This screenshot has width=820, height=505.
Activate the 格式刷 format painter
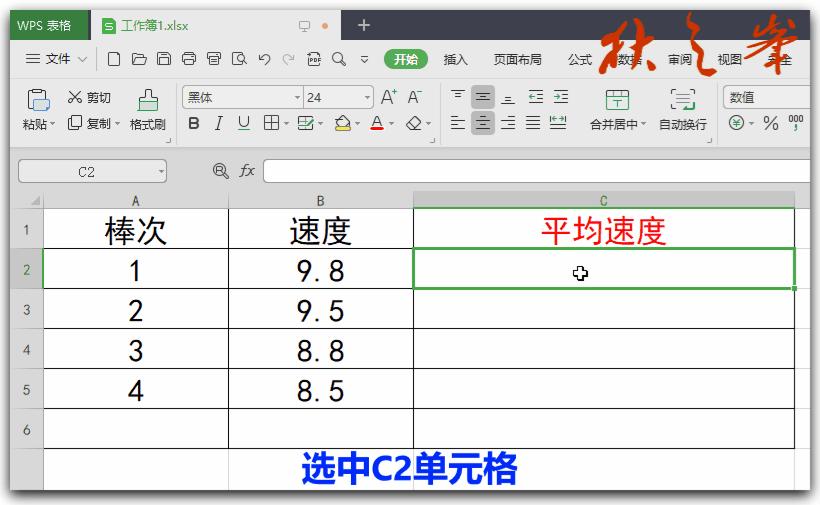[x=147, y=110]
